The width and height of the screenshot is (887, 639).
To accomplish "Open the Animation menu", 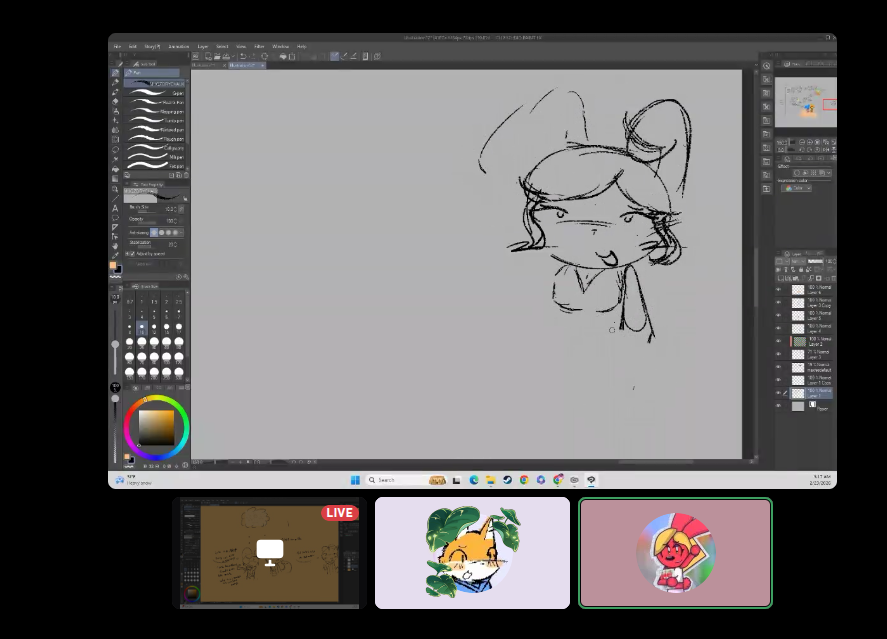I will 178,46.
